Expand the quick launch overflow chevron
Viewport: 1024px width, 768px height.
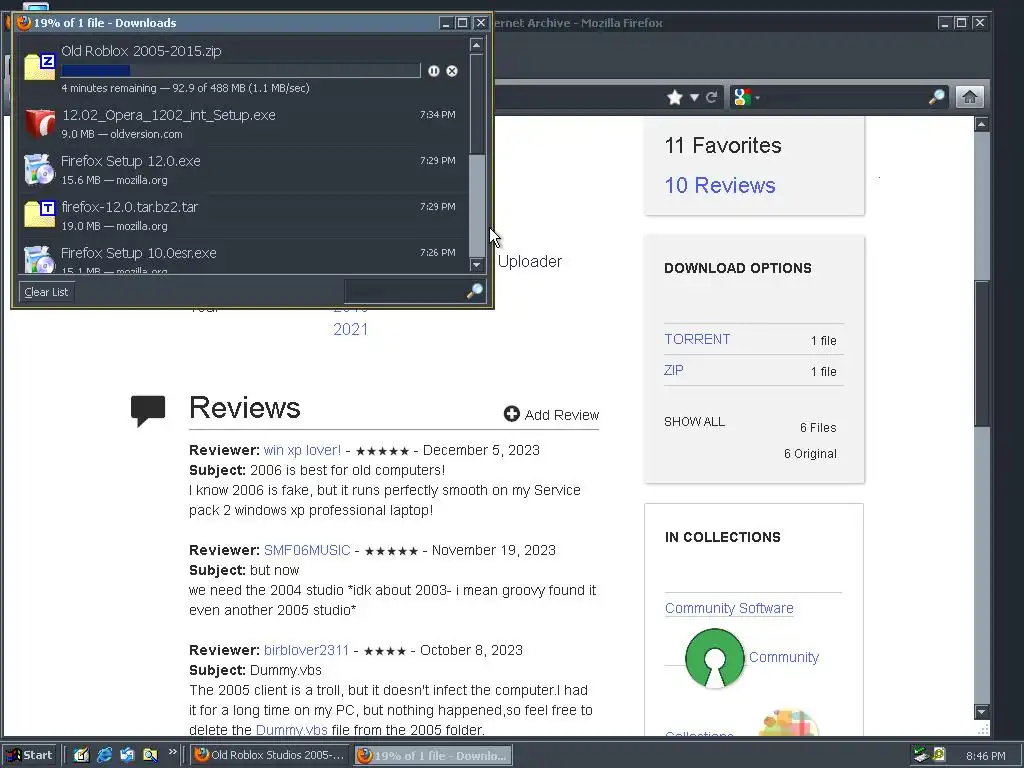tap(172, 752)
